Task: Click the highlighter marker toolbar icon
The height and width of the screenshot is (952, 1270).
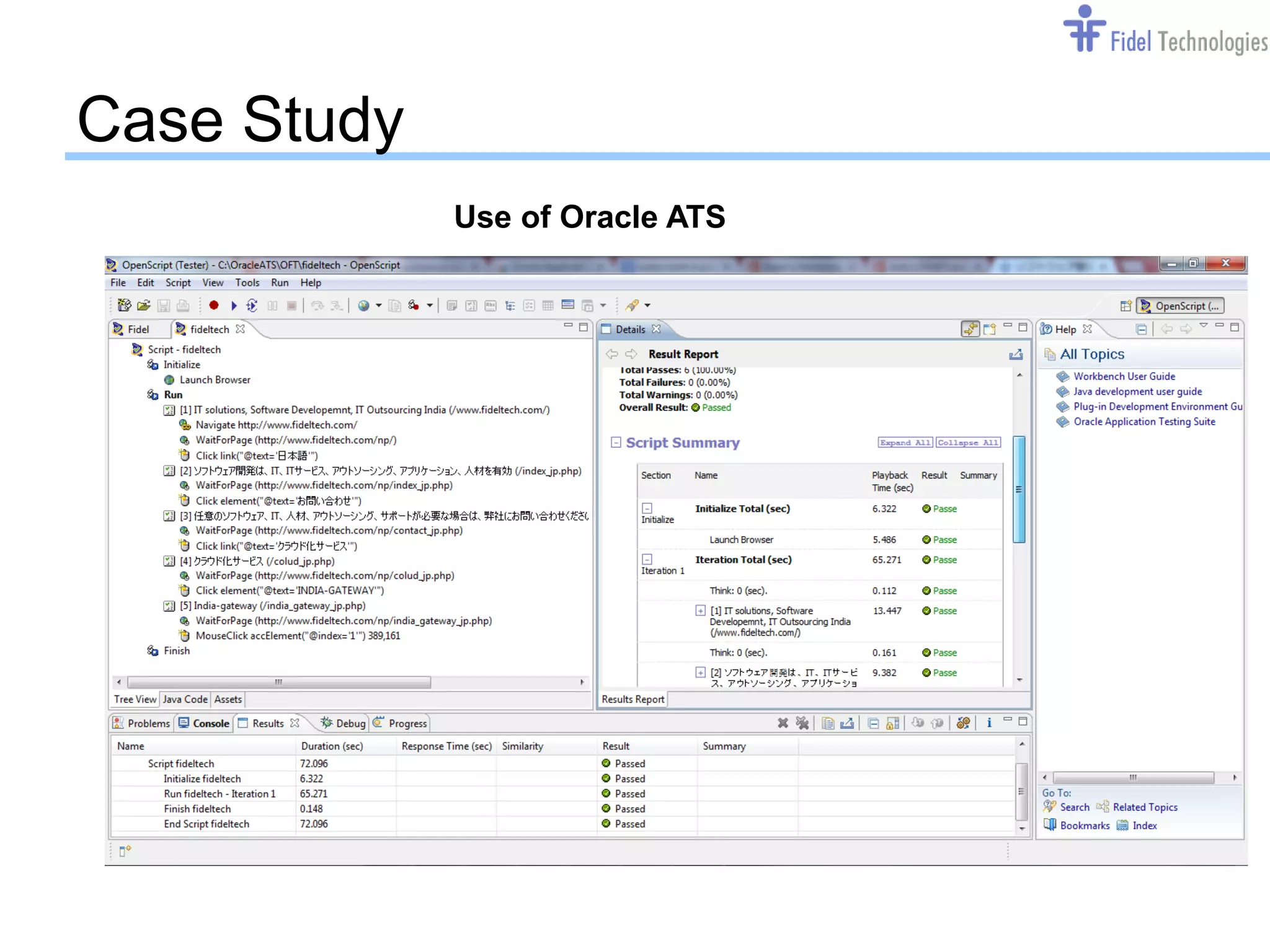Action: point(632,305)
